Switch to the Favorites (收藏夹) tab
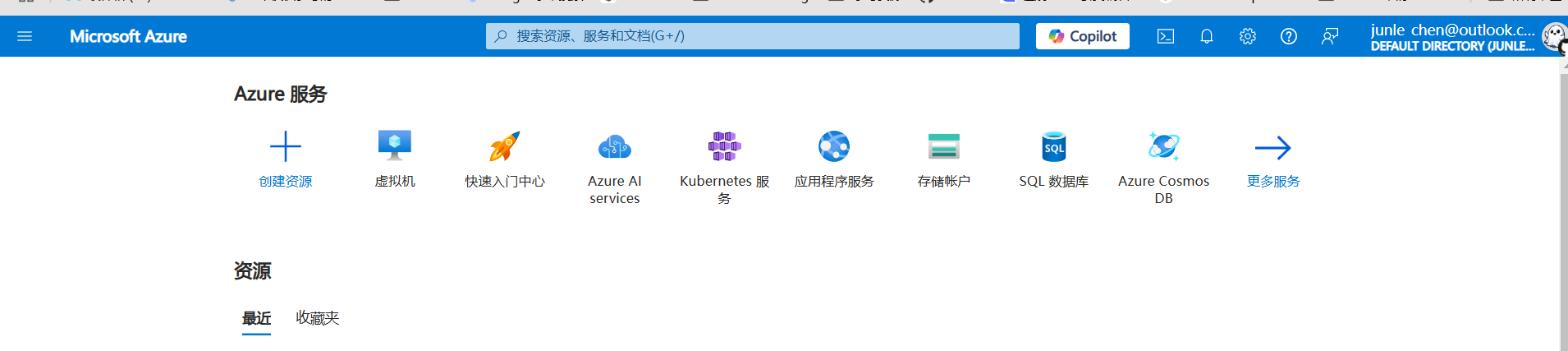 318,318
